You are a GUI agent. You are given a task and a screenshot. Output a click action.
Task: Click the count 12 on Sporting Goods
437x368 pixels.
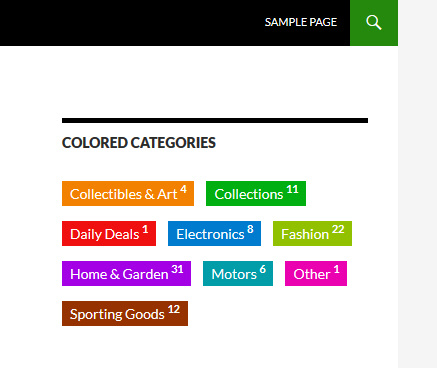tap(174, 309)
